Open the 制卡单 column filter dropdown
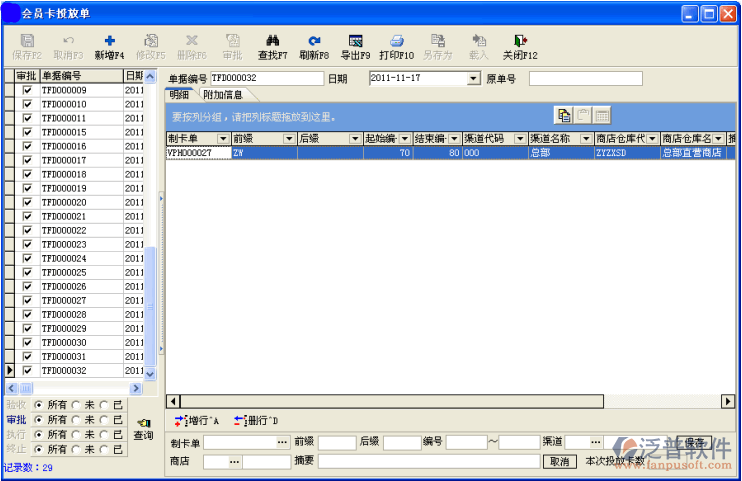Screen dimensions: 742x481 (x=223, y=139)
